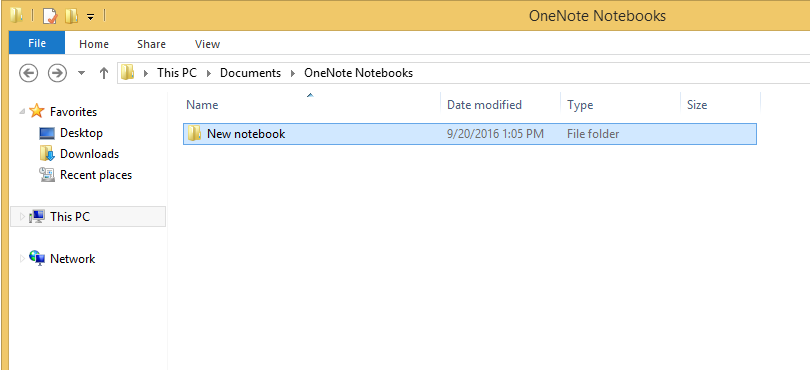Expand the This PC tree node
Viewport: 810px width, 372px height.
[22, 216]
